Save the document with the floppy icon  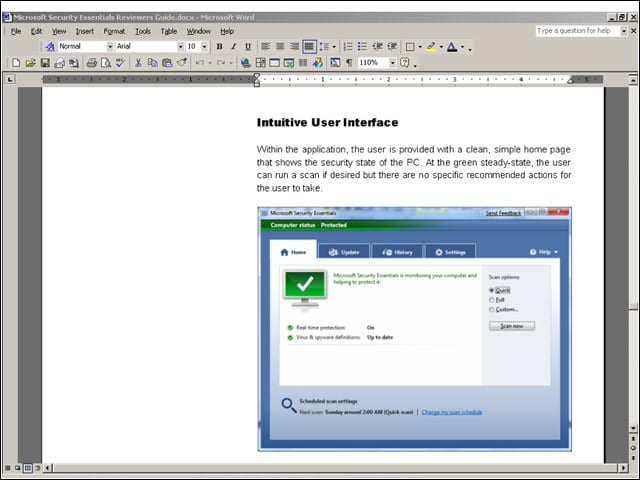pos(45,62)
